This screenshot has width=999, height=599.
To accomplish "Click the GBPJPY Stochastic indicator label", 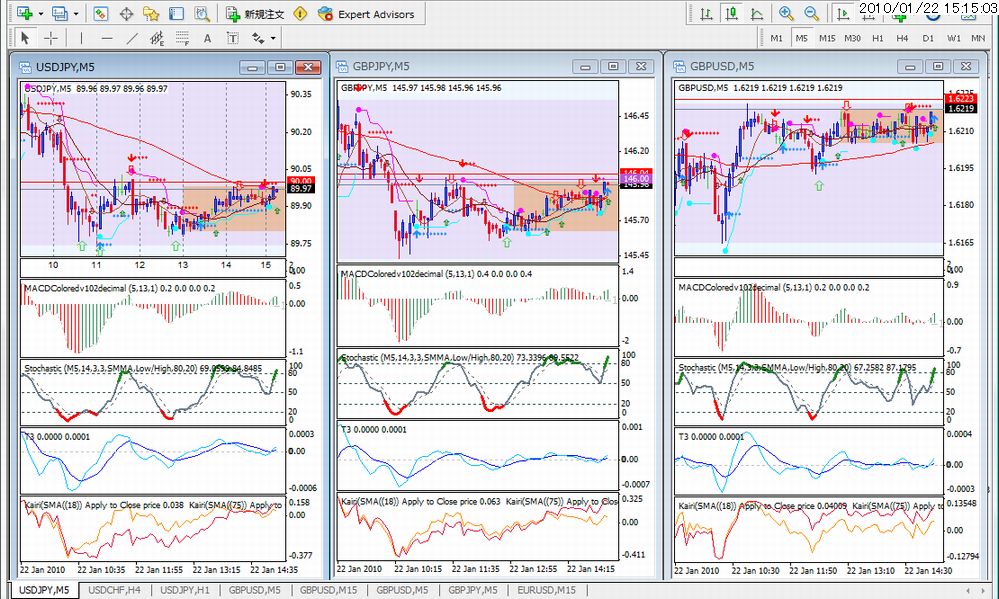I will tap(460, 358).
